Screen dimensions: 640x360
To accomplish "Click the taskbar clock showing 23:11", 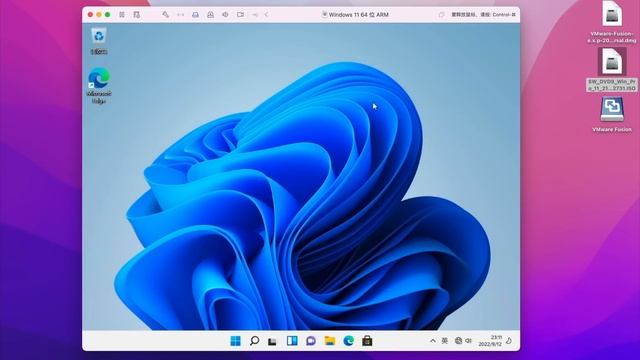I will point(490,341).
